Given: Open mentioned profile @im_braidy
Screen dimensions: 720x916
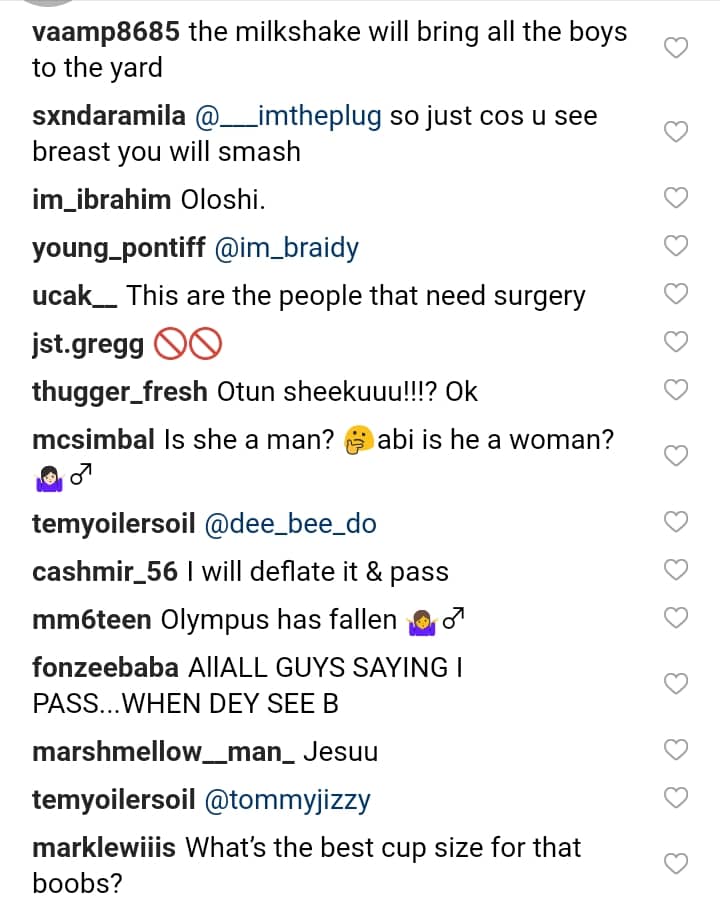Looking at the screenshot, I should point(287,248).
